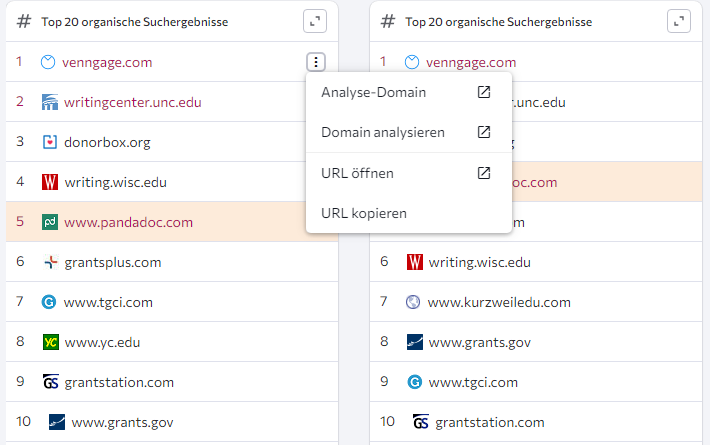Expand the left Top 20 results panel

point(315,21)
